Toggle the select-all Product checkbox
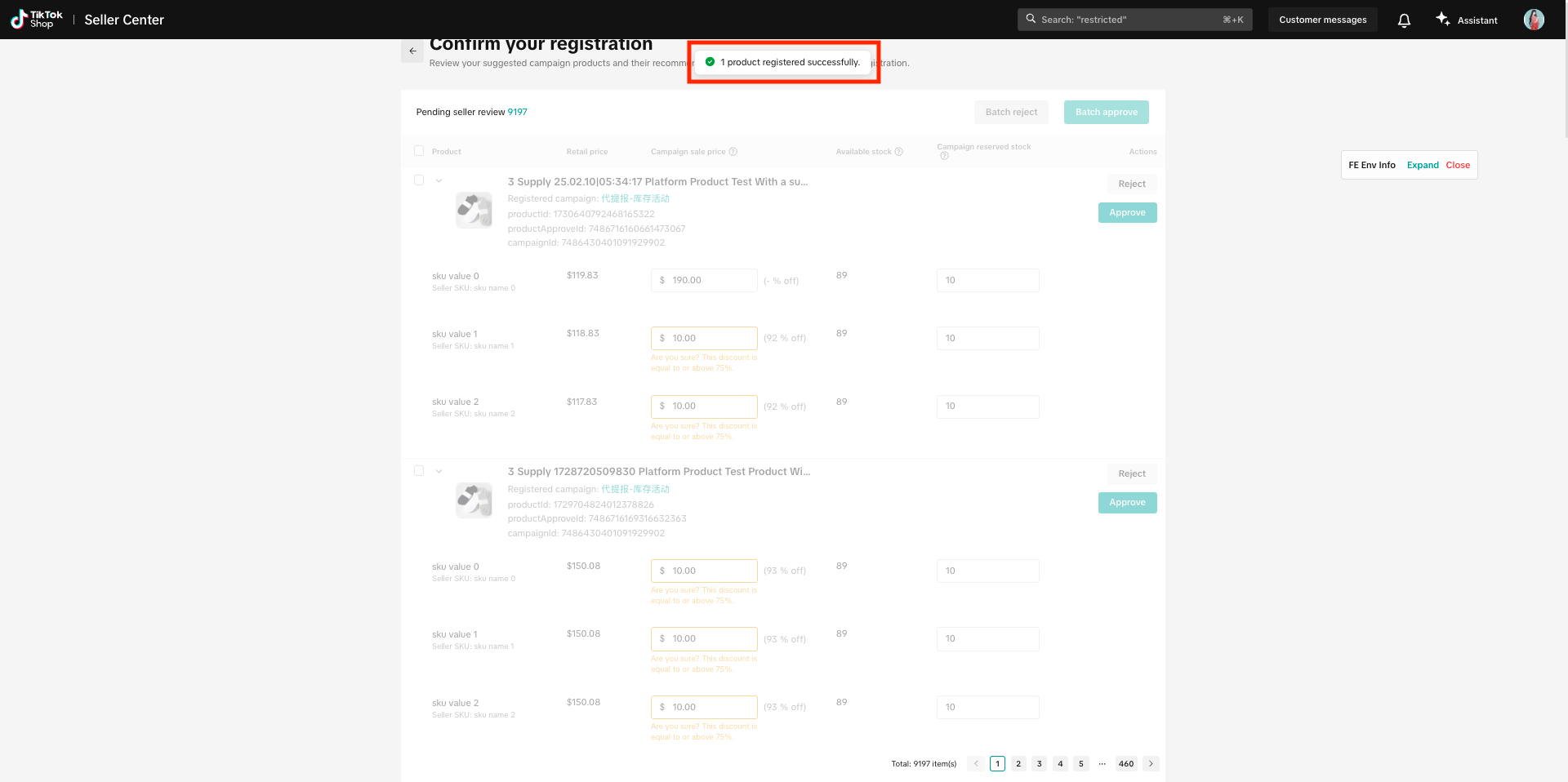The width and height of the screenshot is (1568, 782). pyautogui.click(x=419, y=151)
